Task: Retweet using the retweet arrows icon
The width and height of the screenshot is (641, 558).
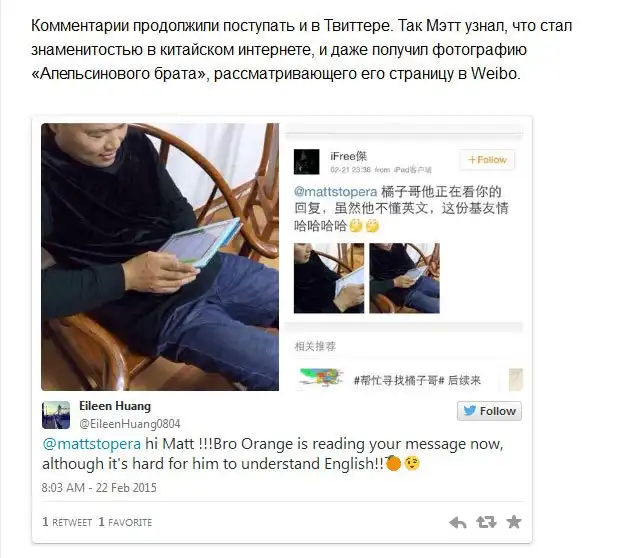Action: click(486, 522)
